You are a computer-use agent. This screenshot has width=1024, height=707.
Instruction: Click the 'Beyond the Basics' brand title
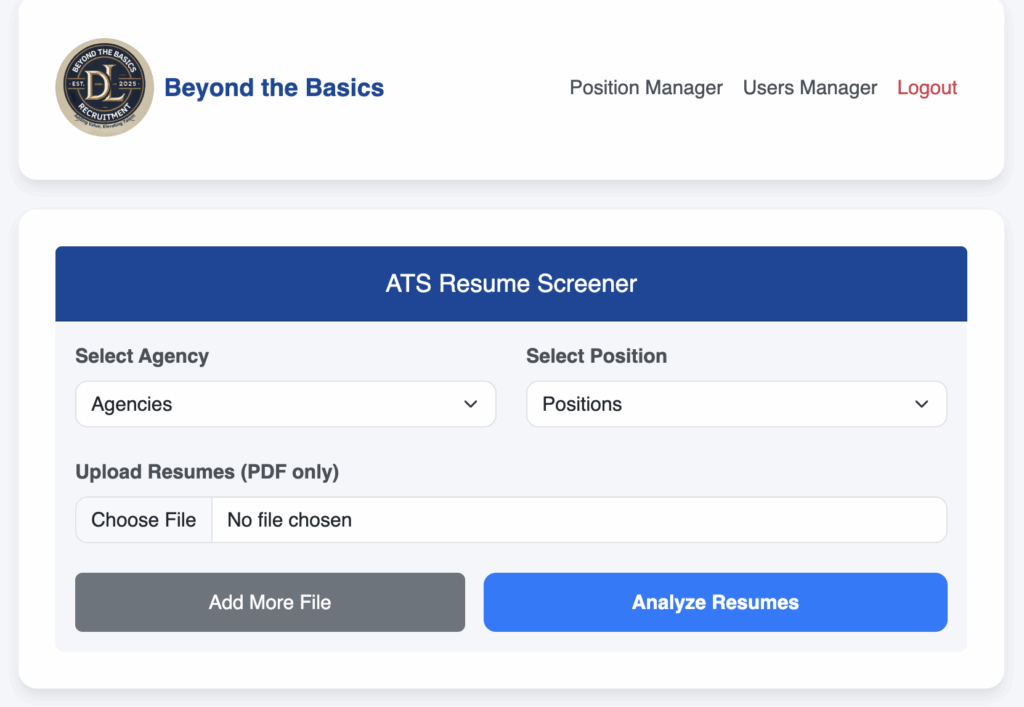point(274,88)
